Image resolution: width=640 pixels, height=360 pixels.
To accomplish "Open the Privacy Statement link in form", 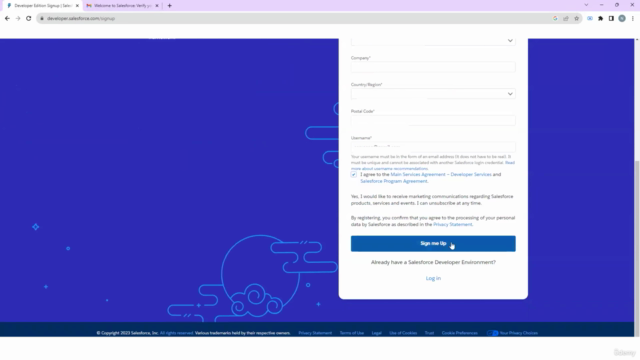I will tap(453, 224).
